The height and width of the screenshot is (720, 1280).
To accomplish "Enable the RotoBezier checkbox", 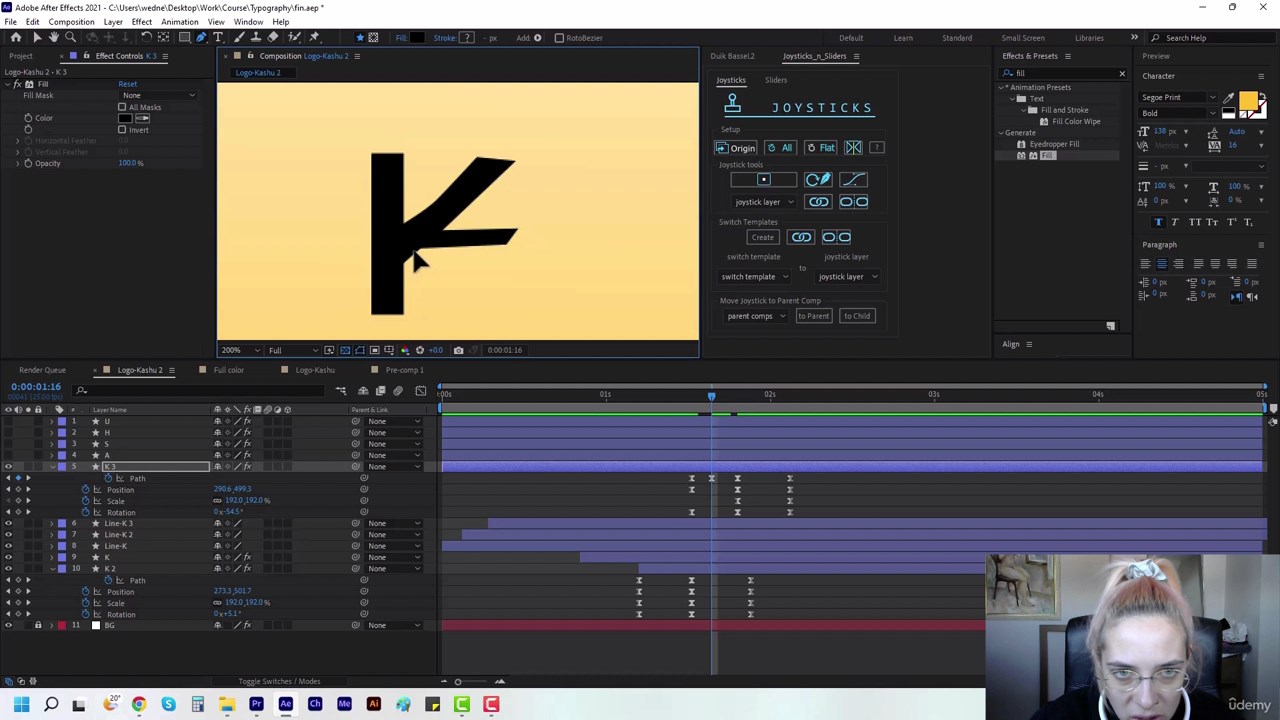I will (x=559, y=38).
